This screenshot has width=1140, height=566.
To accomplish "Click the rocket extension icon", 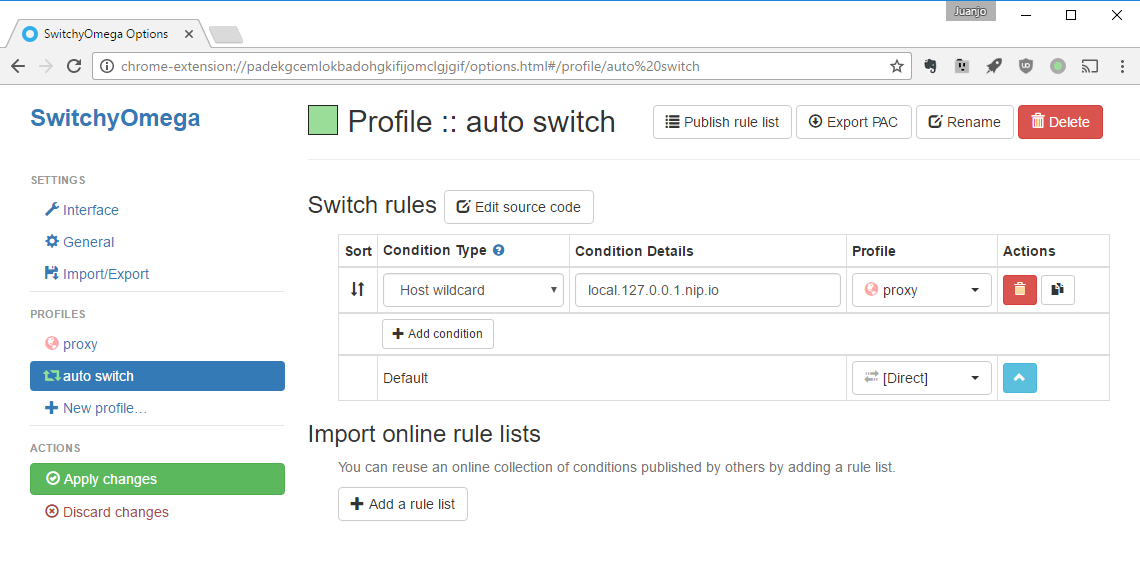I will click(994, 66).
